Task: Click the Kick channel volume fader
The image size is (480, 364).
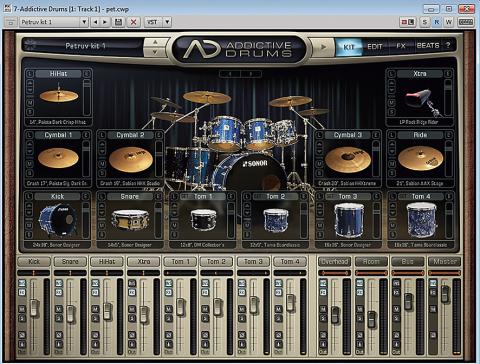Action: pyautogui.click(x=34, y=308)
